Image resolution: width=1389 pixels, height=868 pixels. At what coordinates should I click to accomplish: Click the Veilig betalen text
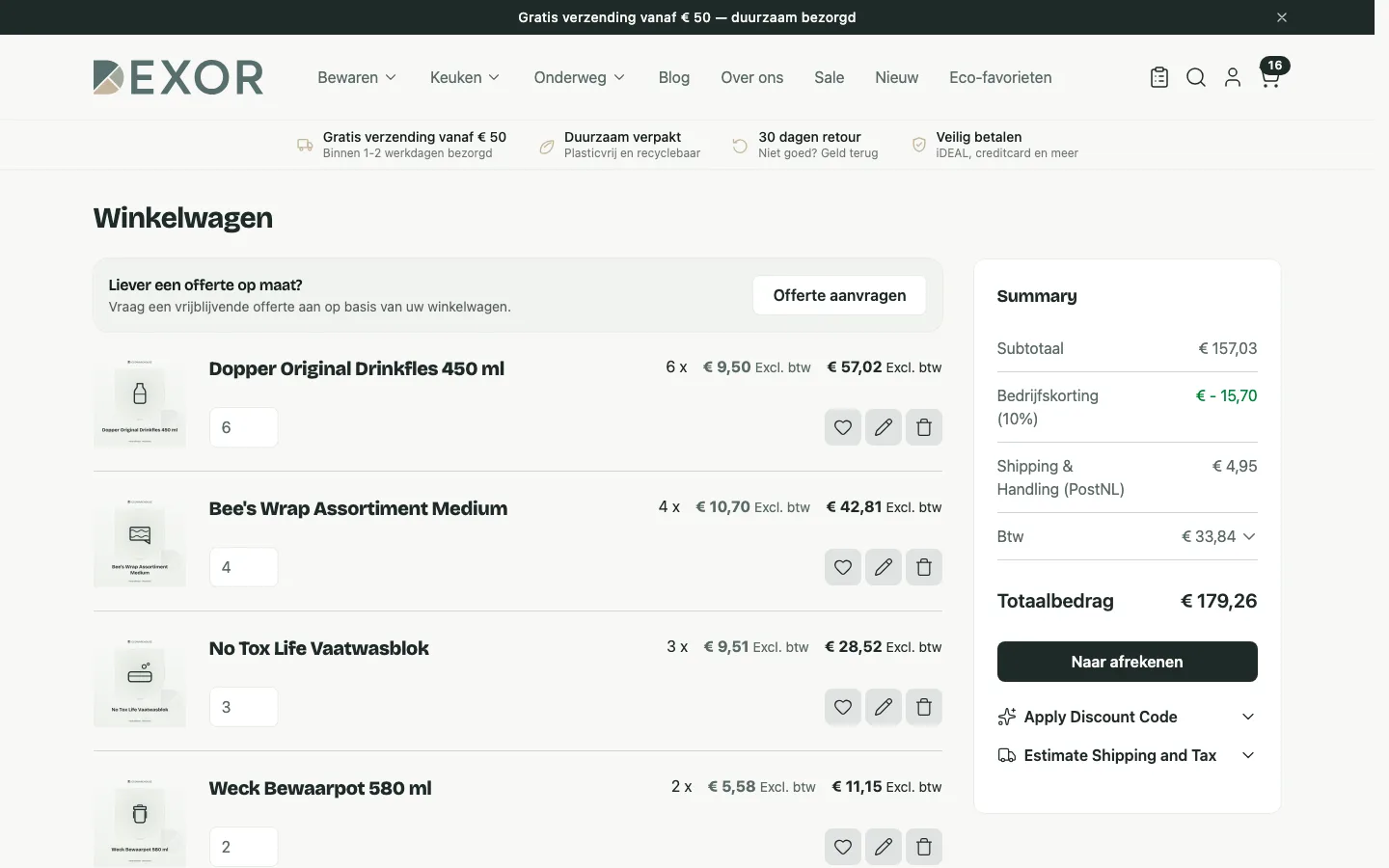979,137
